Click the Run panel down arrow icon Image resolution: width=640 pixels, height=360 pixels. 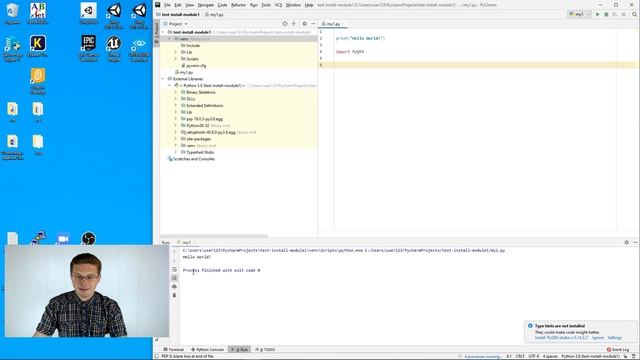[174, 260]
